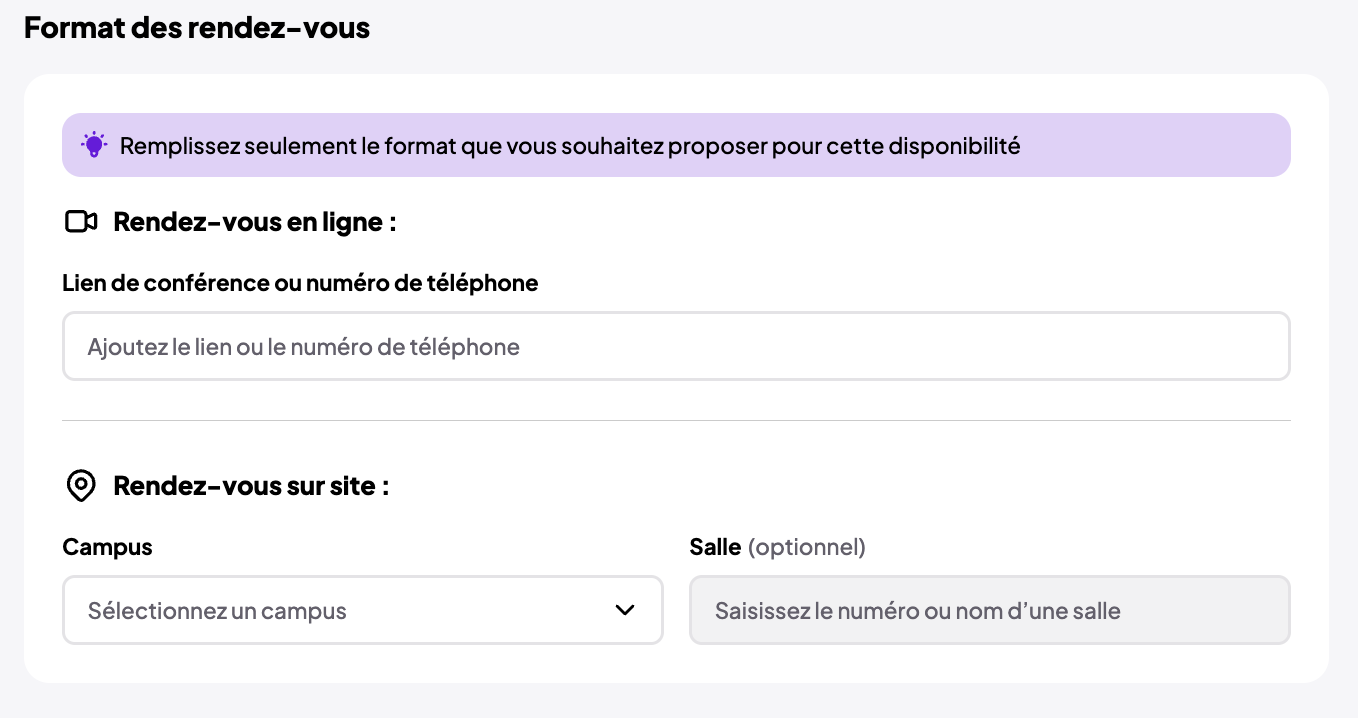Click the downward chevron in the Campus field
The width and height of the screenshot is (1358, 718).
tap(625, 610)
